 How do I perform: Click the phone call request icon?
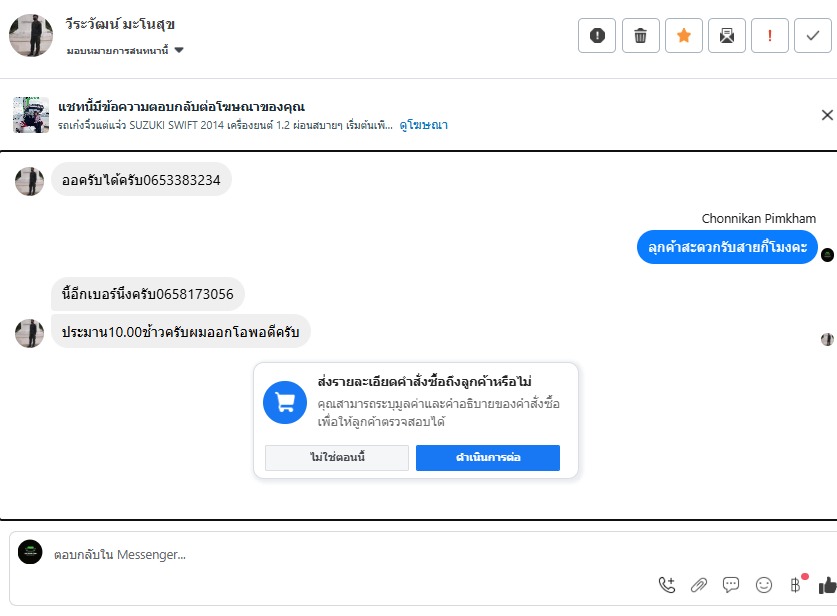pos(667,585)
